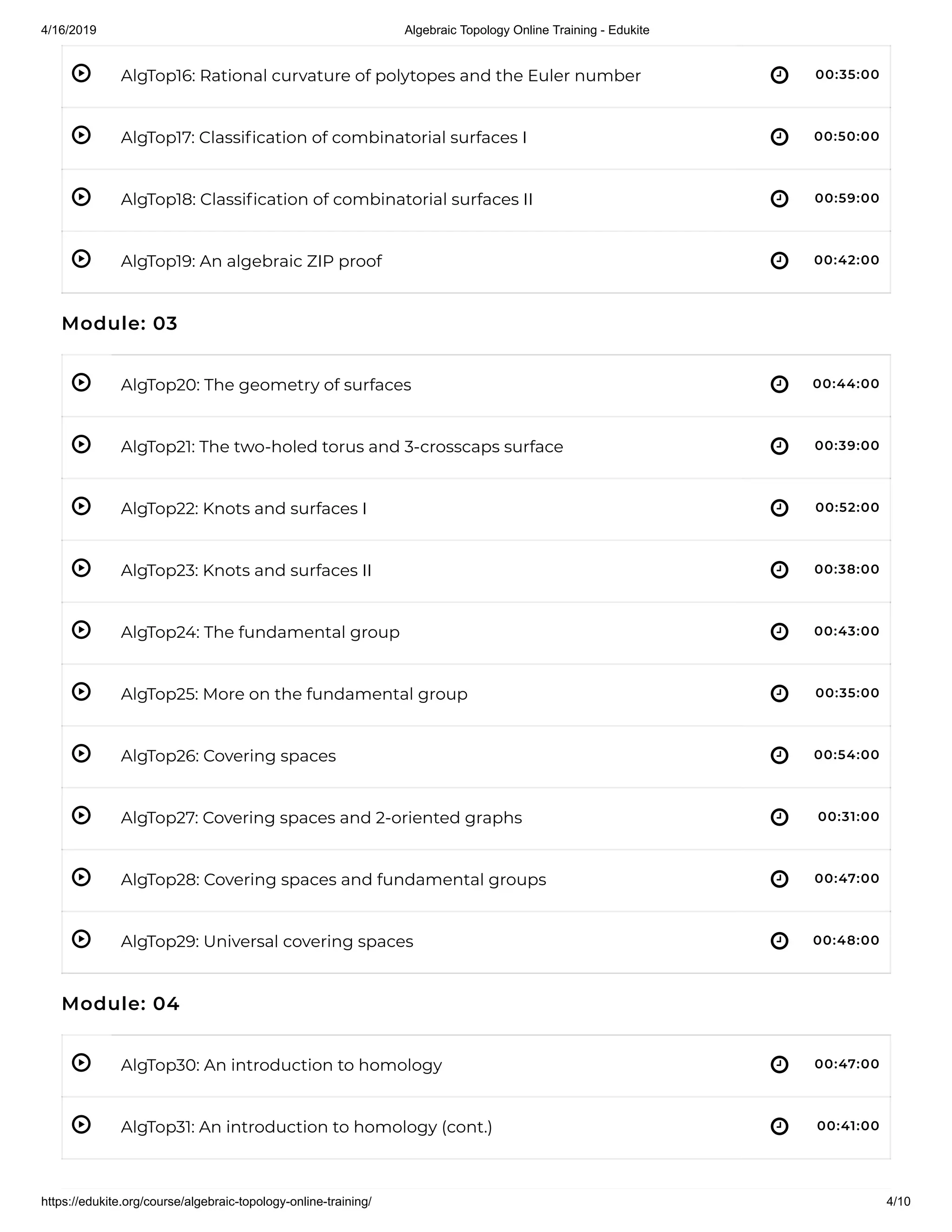
Task: Click play icon for AlgTop19 ZIP proof
Action: [x=81, y=259]
